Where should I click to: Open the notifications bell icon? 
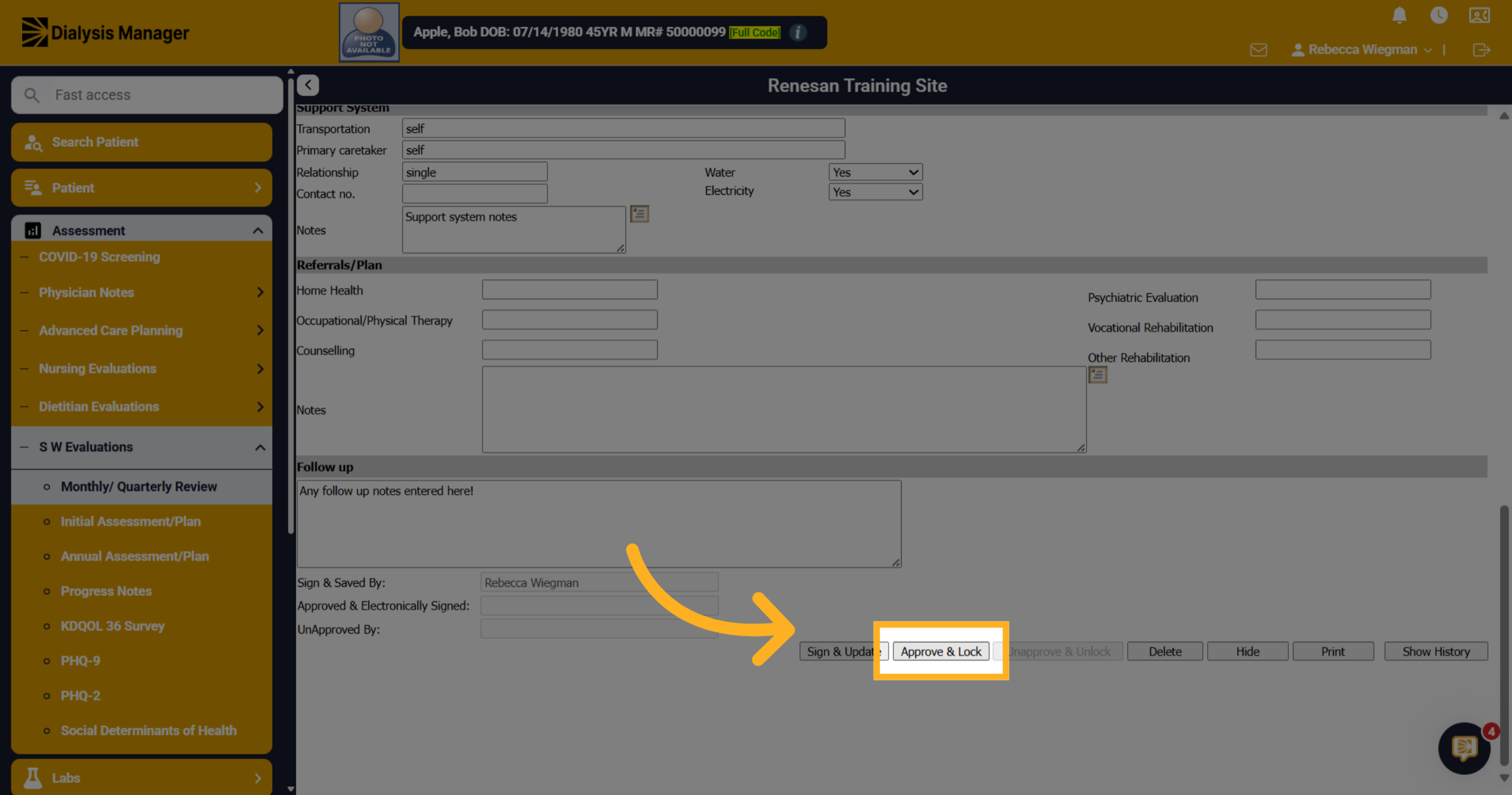[1399, 15]
